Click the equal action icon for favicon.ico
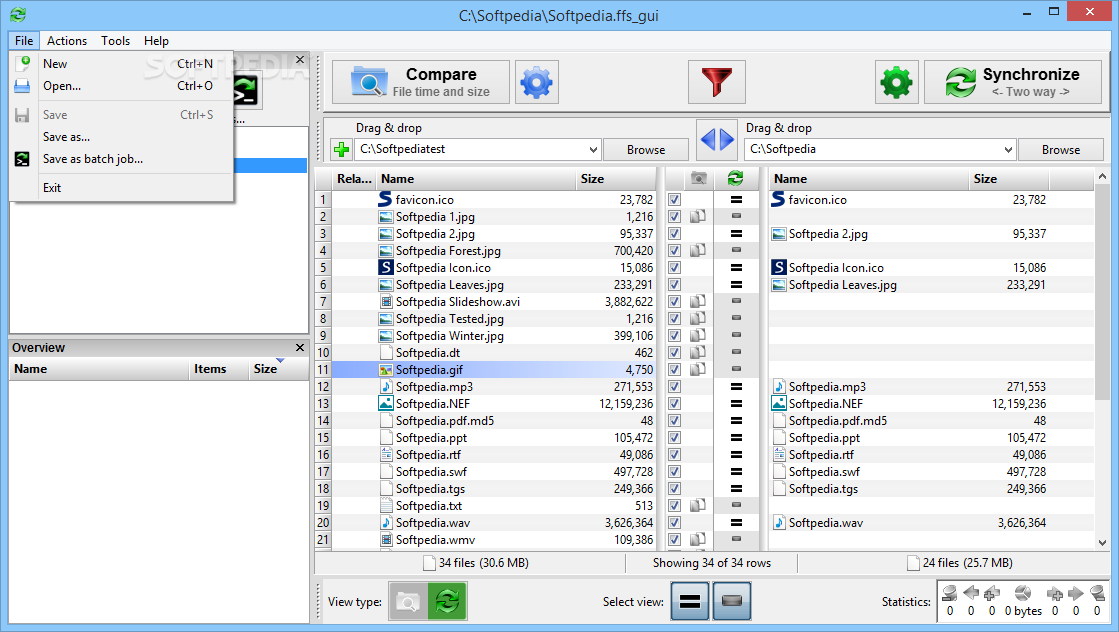The width and height of the screenshot is (1119, 632). click(736, 200)
